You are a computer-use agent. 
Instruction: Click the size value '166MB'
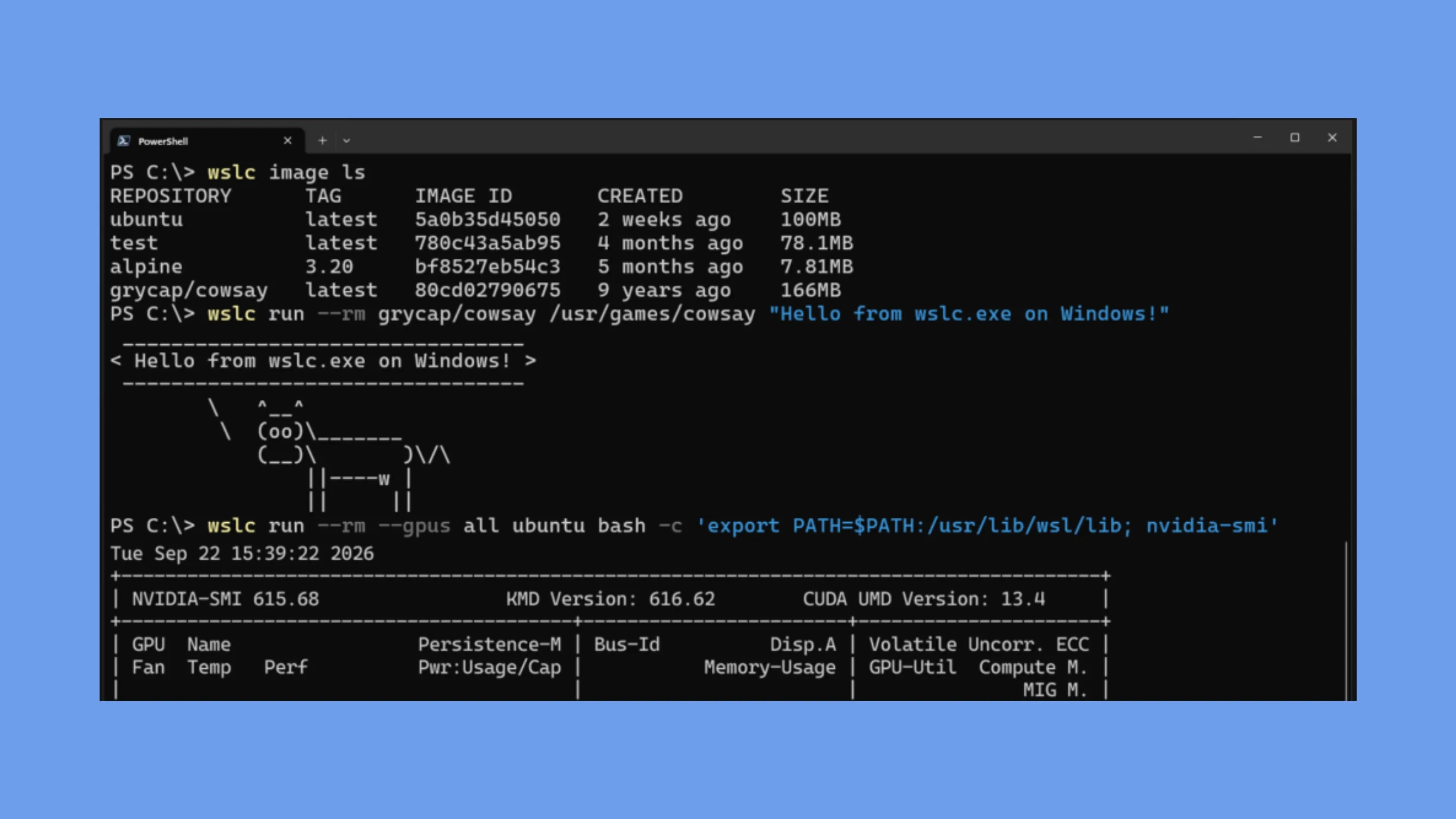pos(811,291)
